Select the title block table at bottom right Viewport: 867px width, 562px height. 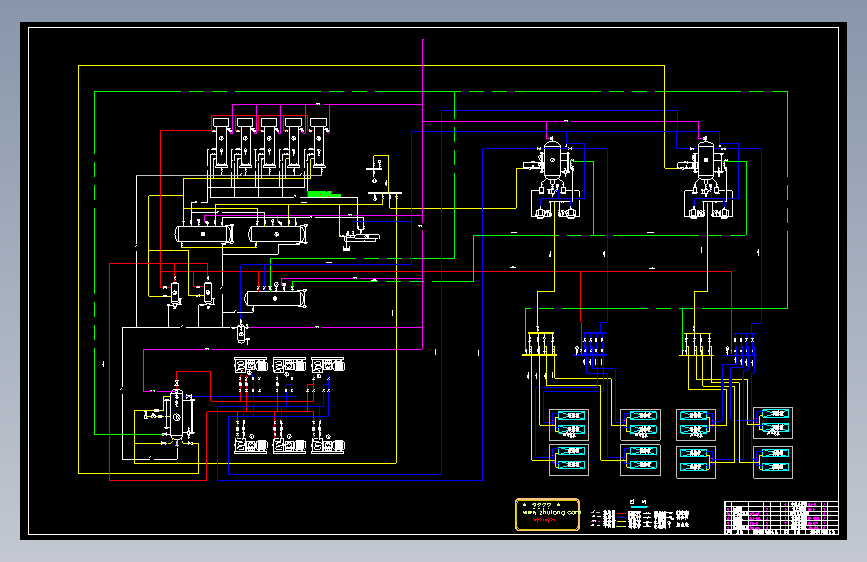click(781, 517)
